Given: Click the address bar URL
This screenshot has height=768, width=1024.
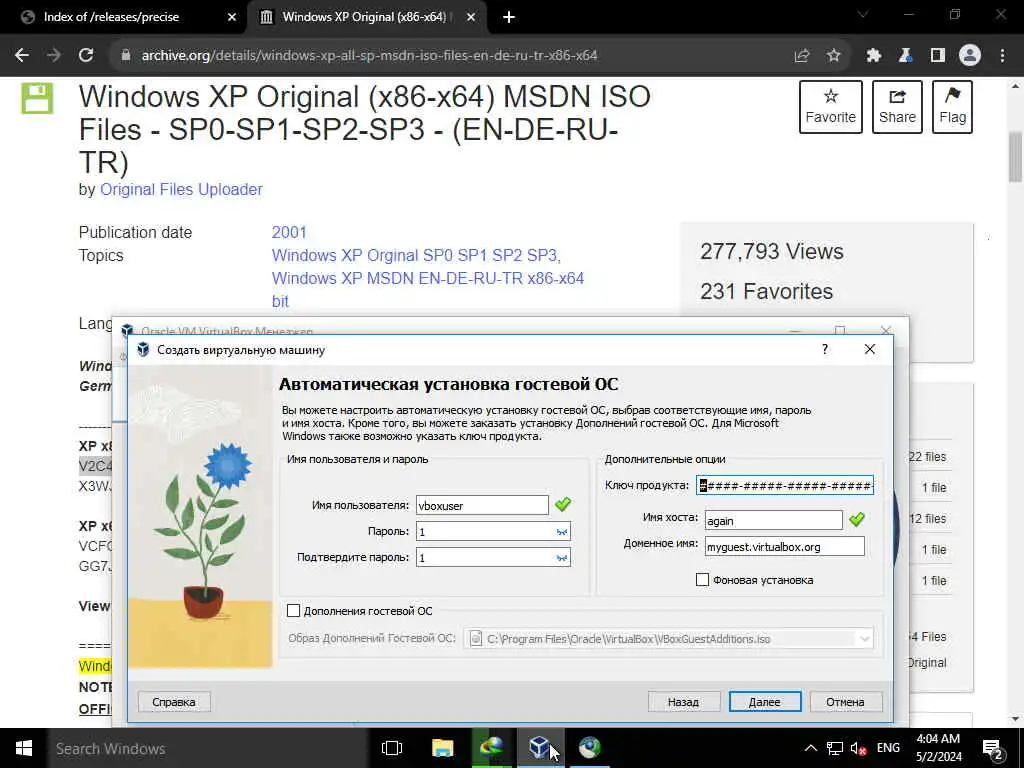Looking at the screenshot, I should coord(369,56).
